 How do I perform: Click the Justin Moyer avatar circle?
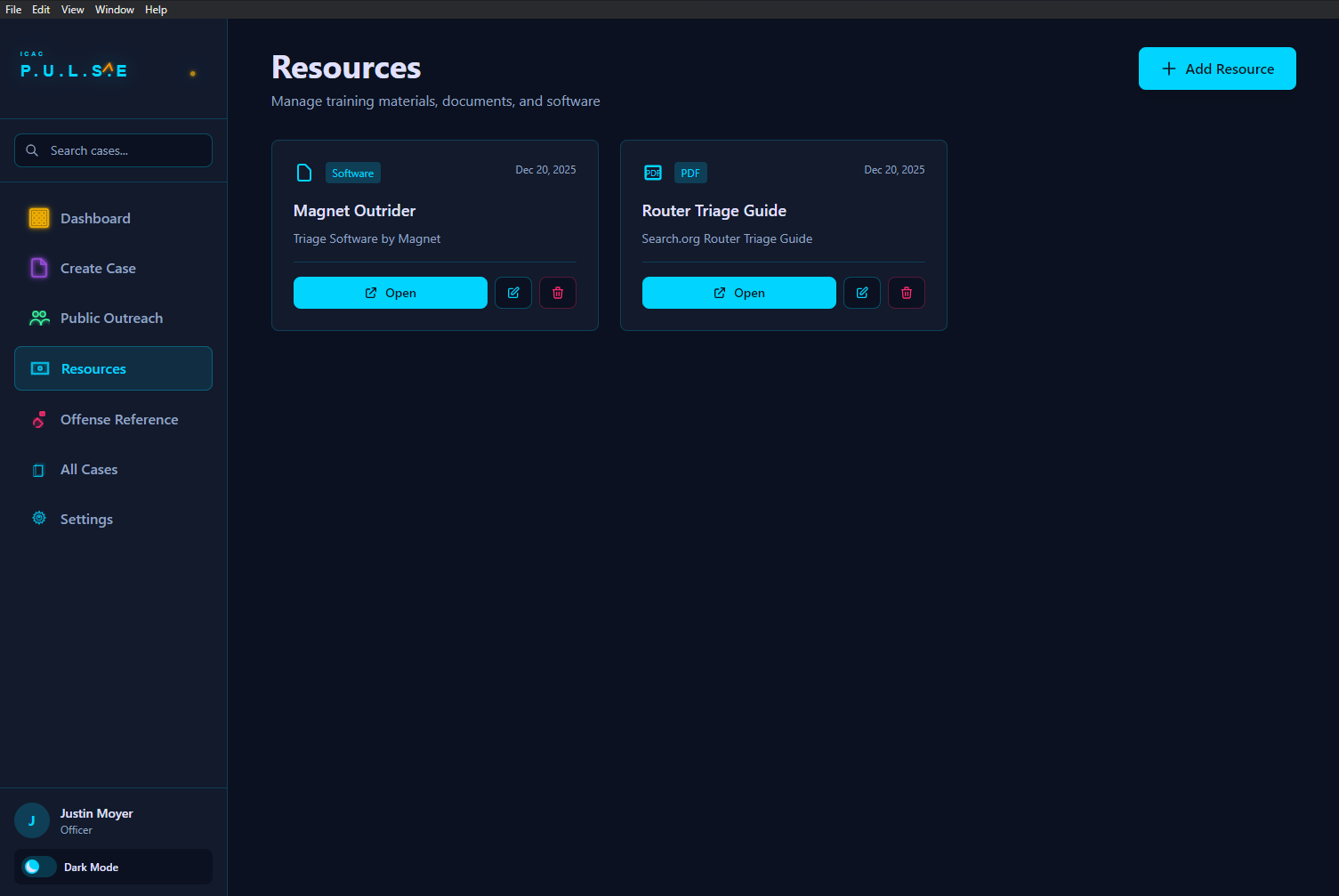coord(32,820)
